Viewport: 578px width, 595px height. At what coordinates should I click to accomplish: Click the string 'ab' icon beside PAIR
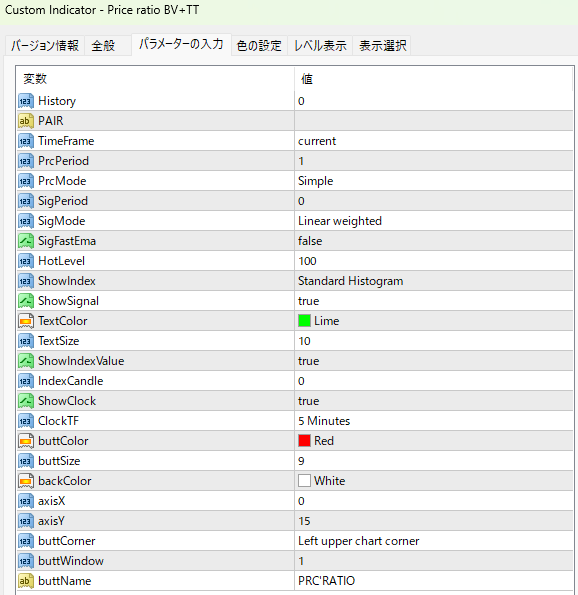coord(26,121)
